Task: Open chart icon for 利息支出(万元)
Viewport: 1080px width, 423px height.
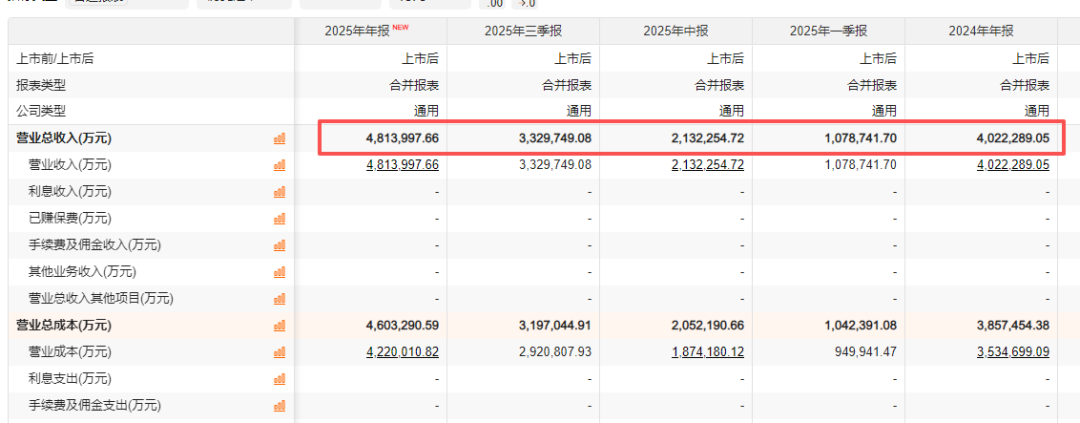Action: coord(280,379)
